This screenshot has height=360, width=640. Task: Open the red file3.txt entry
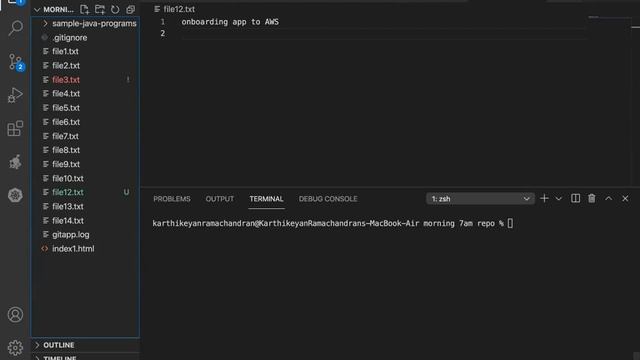point(85,80)
